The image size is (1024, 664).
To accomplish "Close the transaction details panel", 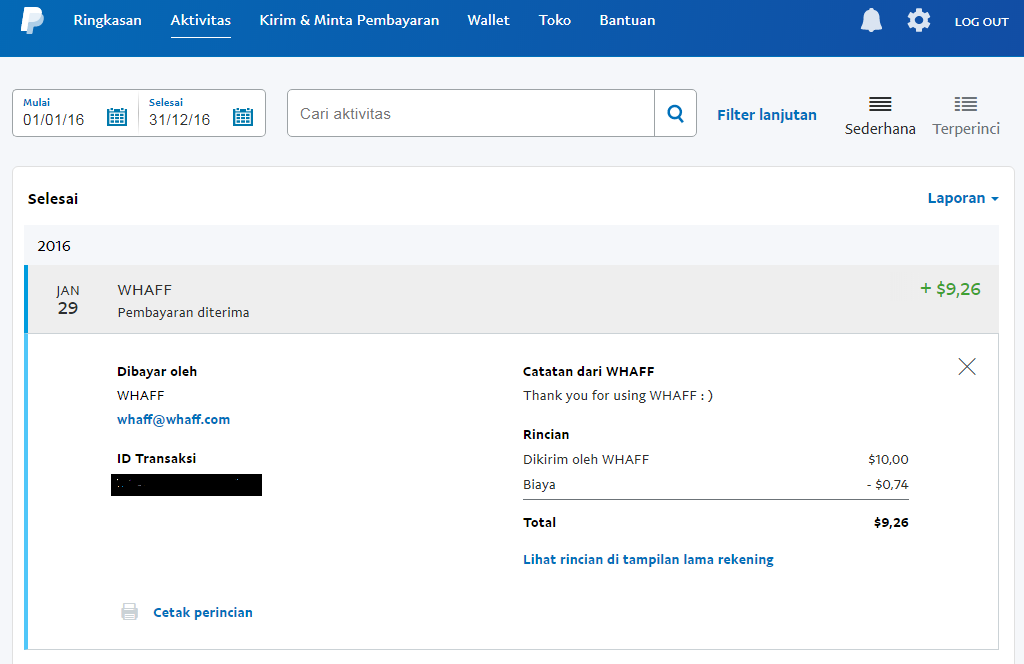I will click(967, 366).
